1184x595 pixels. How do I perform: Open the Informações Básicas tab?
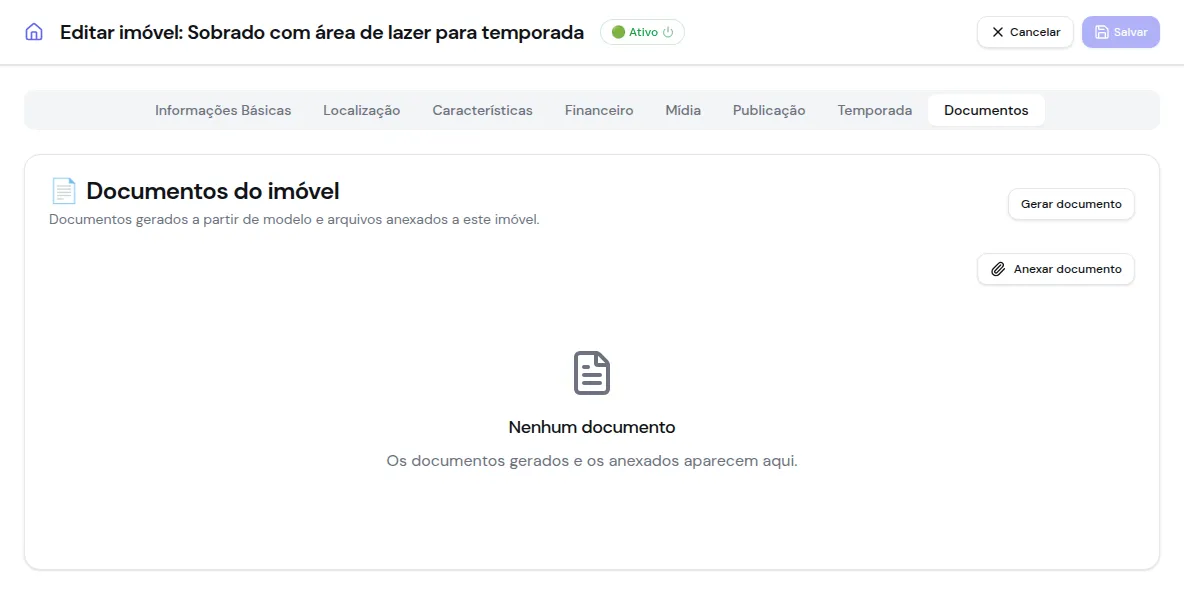pos(223,110)
